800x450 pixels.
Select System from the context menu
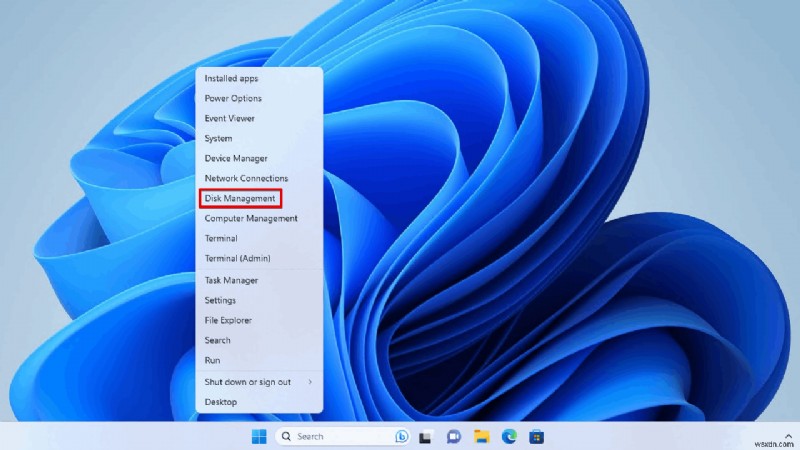(x=259, y=138)
